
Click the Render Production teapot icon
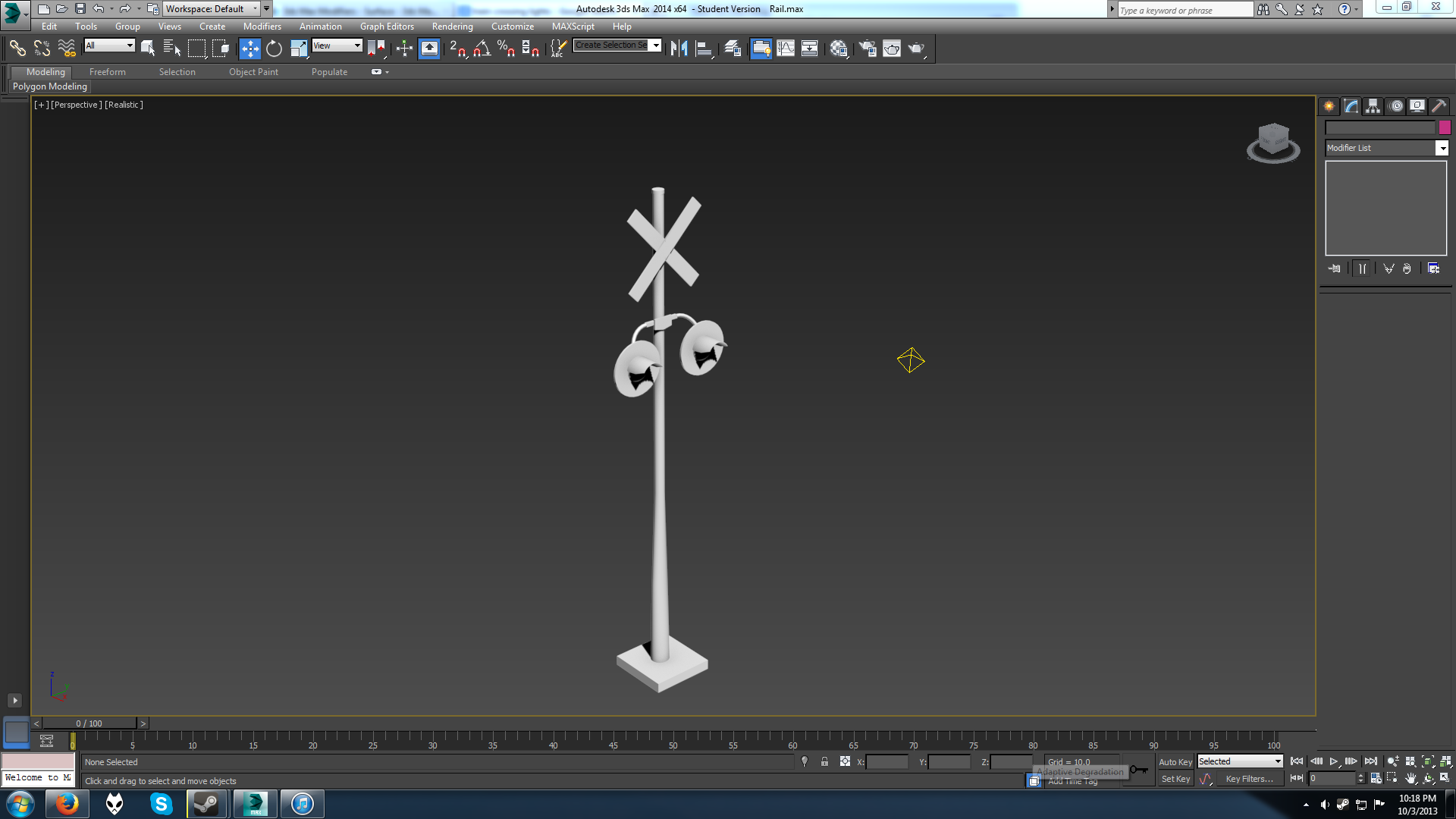[x=916, y=49]
